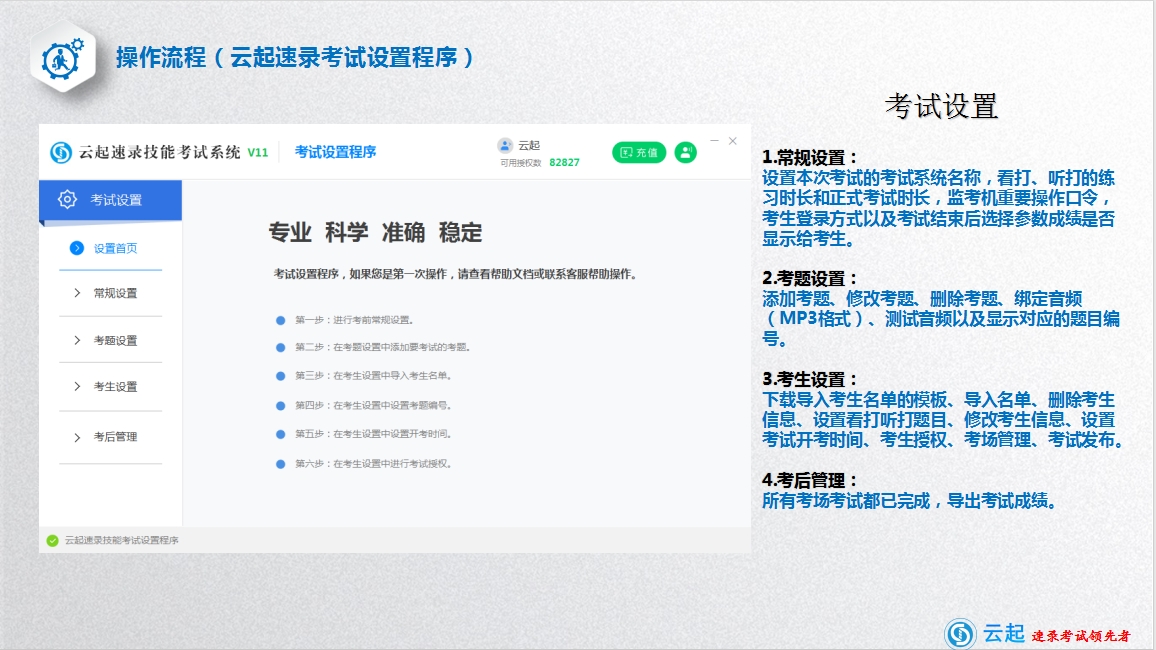Click the 云起 username in the header

529,145
